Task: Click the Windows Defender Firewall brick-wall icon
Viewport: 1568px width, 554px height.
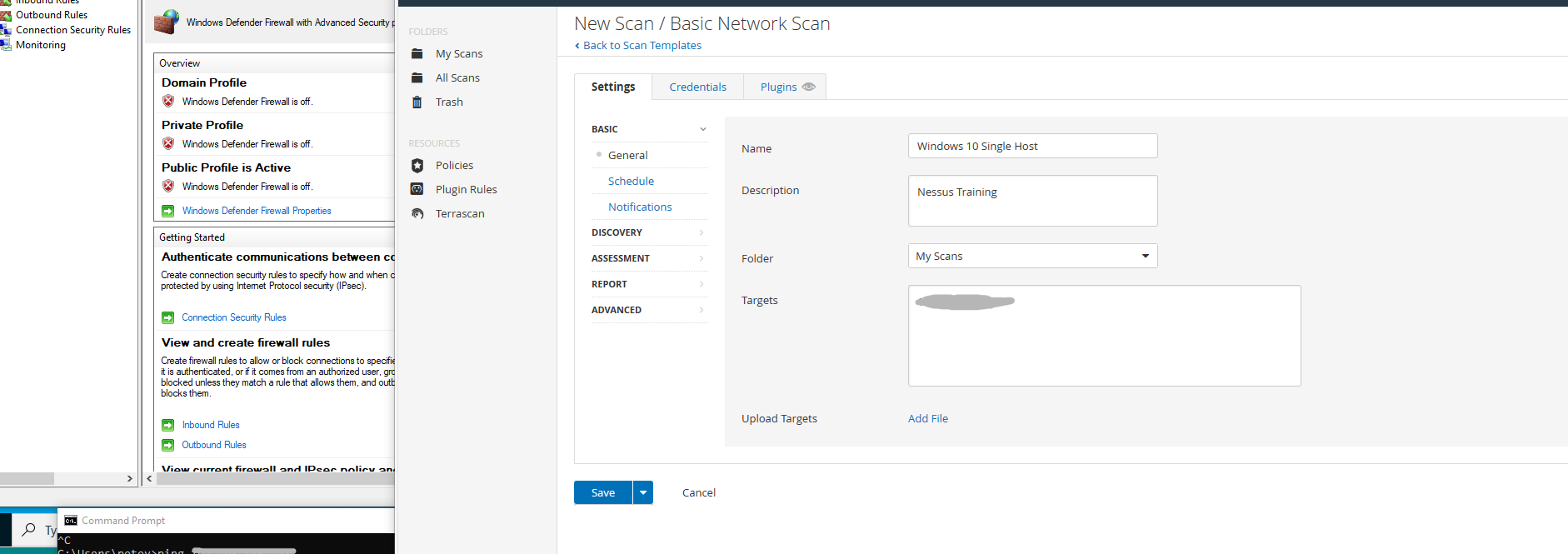Action: [167, 22]
